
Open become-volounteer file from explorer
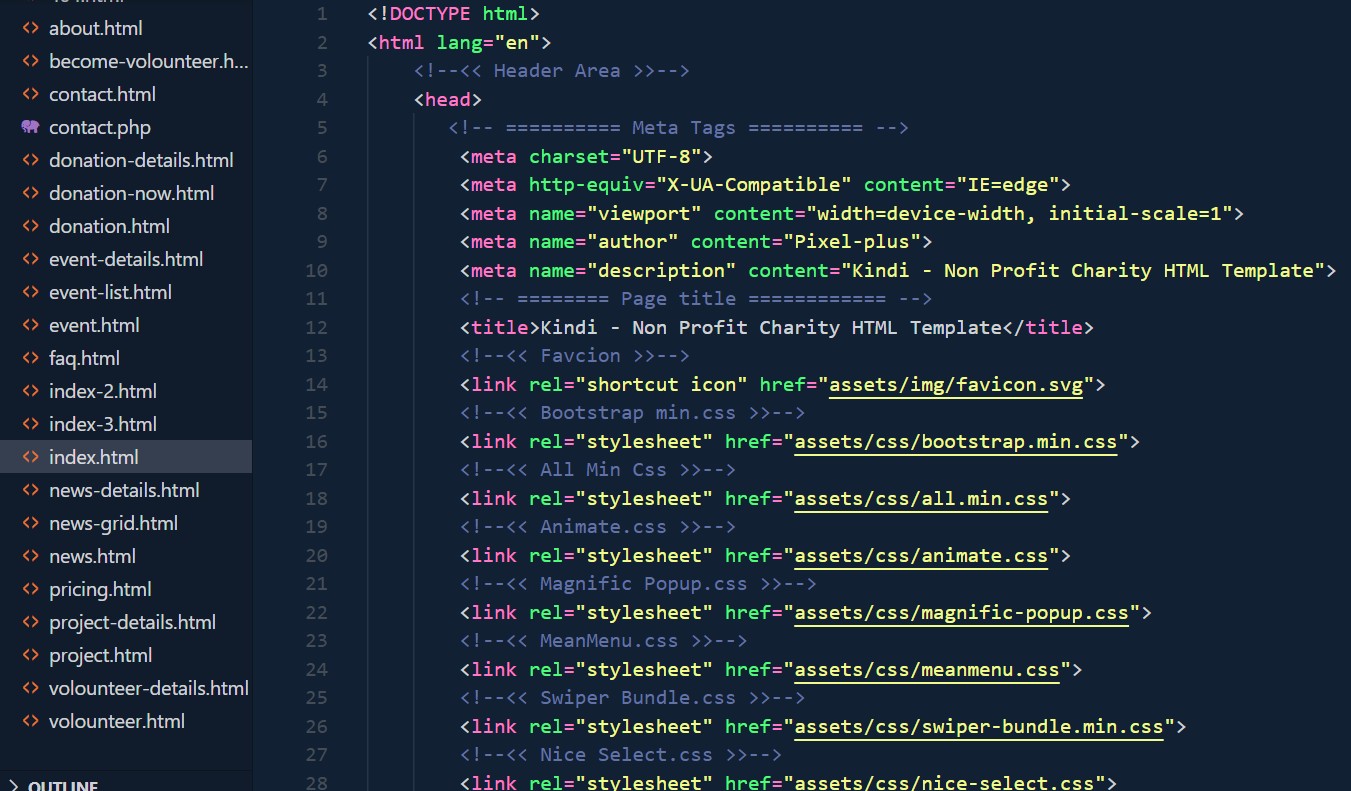[148, 61]
